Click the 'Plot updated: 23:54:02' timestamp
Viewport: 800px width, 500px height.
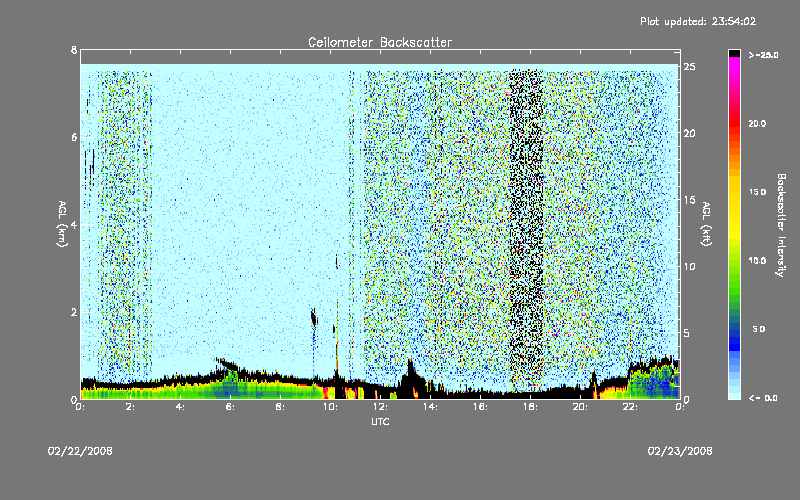[698, 21]
